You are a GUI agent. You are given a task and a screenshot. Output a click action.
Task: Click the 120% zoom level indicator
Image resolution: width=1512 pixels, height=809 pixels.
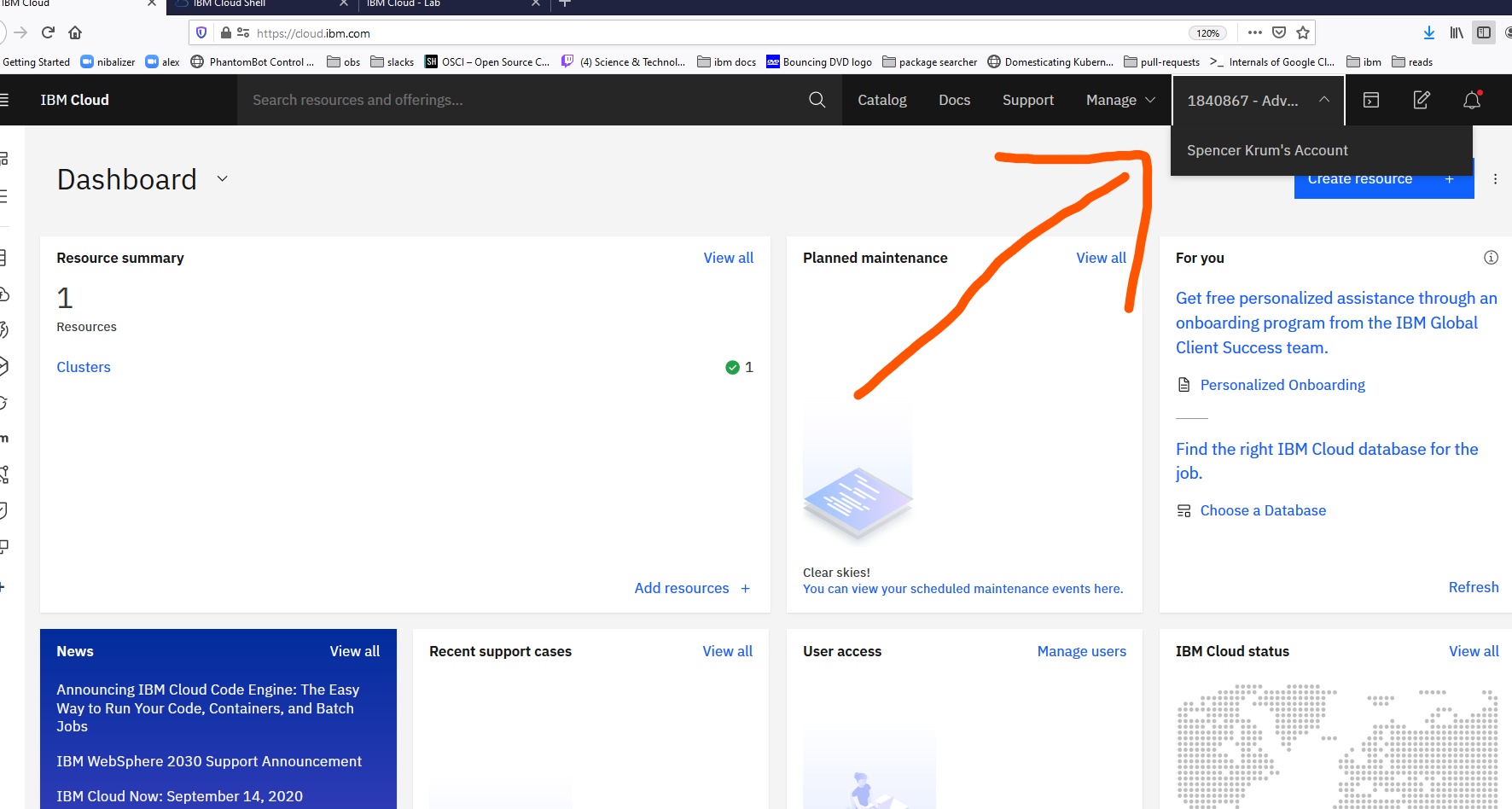pyautogui.click(x=1207, y=32)
